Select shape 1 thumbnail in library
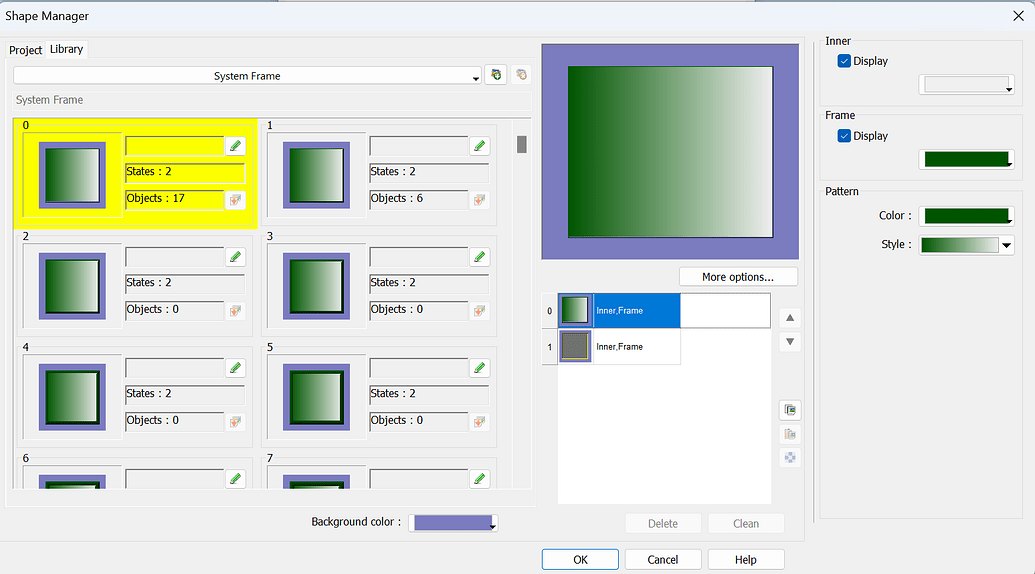 point(316,175)
